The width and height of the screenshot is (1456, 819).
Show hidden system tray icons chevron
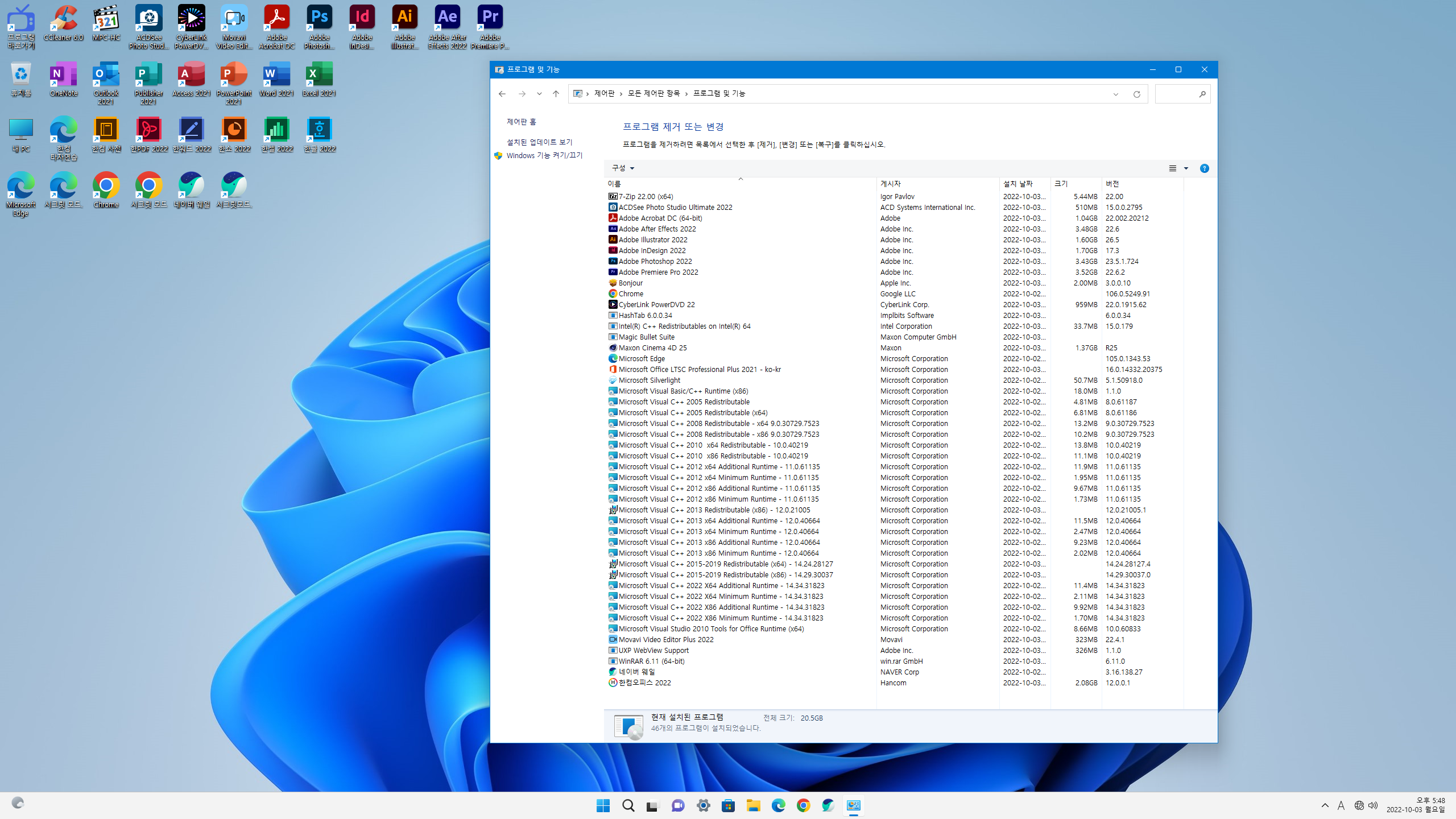1325,805
